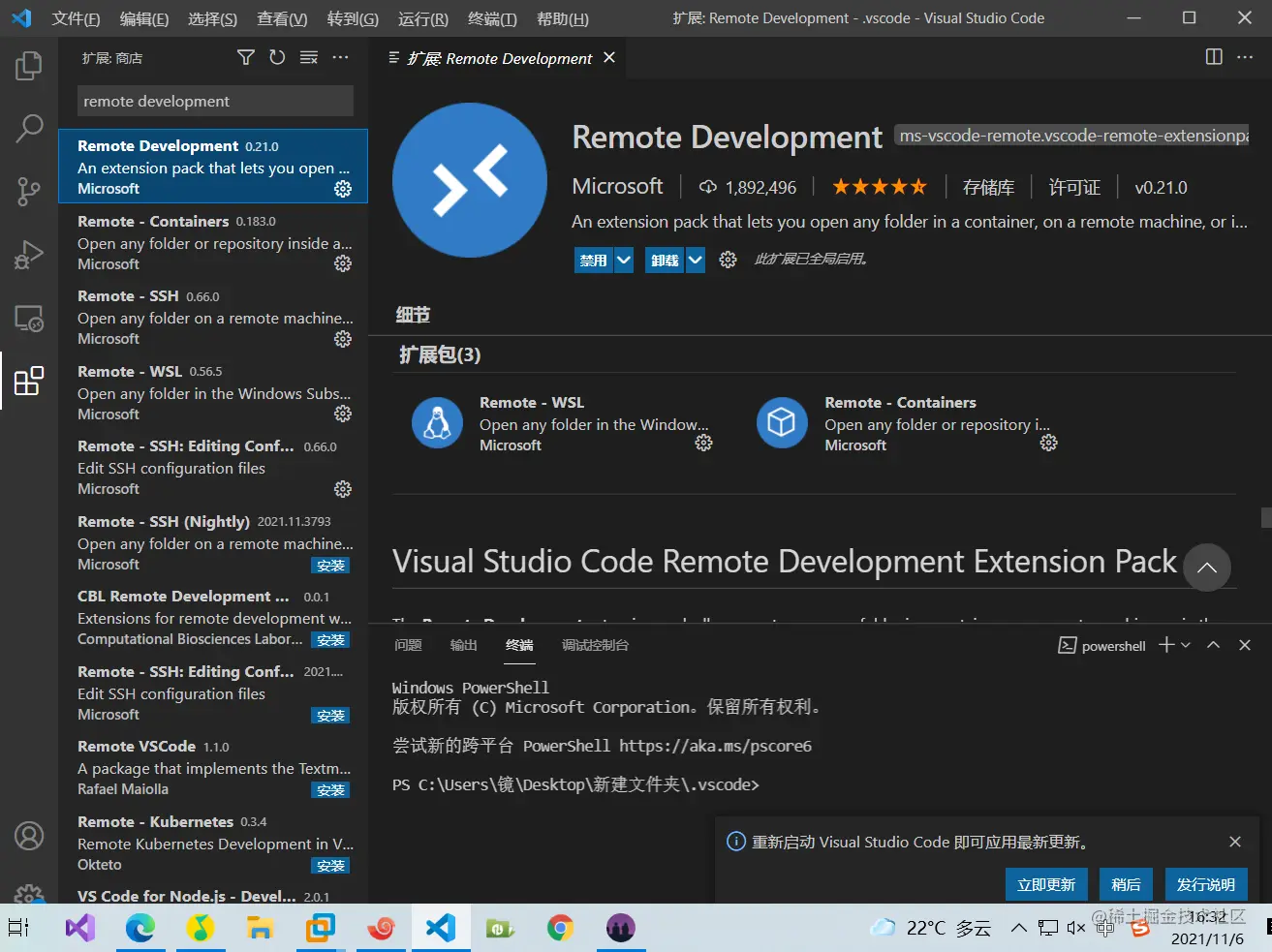This screenshot has height=952, width=1272.
Task: Click gear on Remote - Containers pack card
Action: coord(1049,443)
